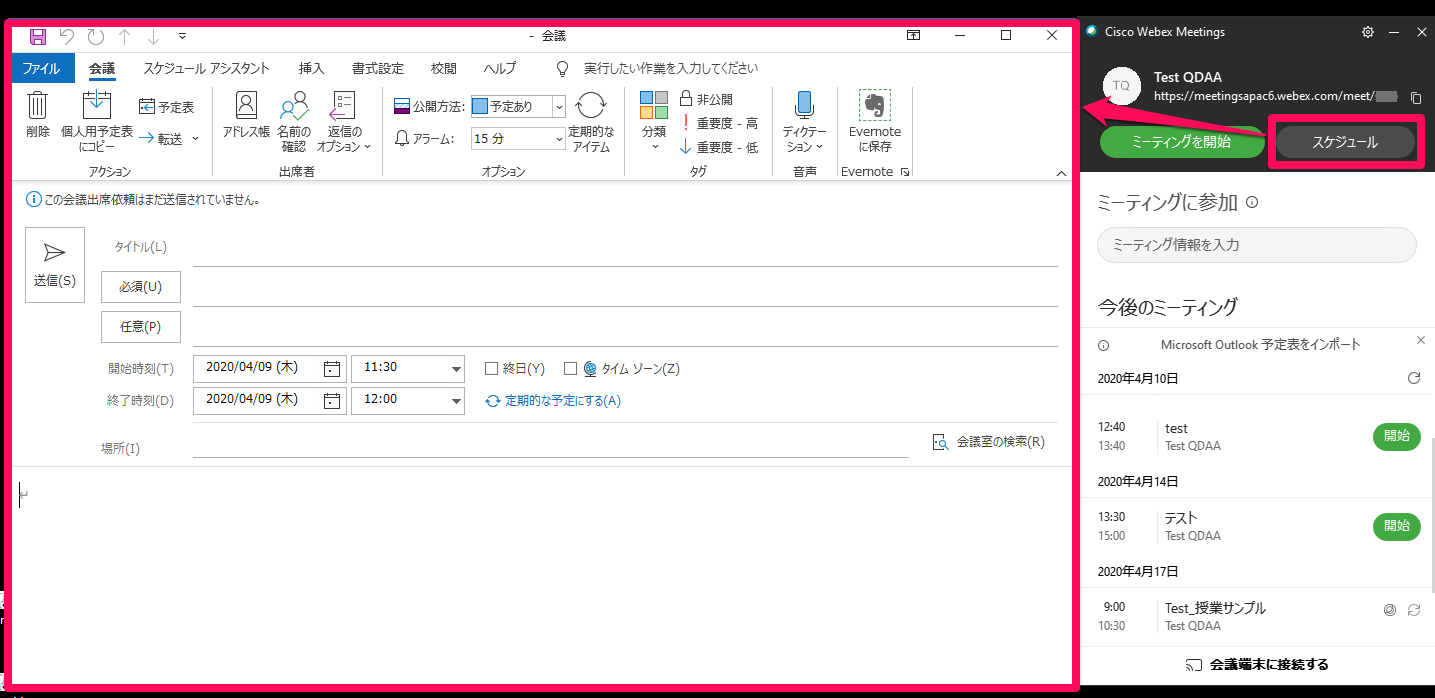Image resolution: width=1435 pixels, height=698 pixels.
Task: Click the 場所(I) location field
Action: point(551,442)
